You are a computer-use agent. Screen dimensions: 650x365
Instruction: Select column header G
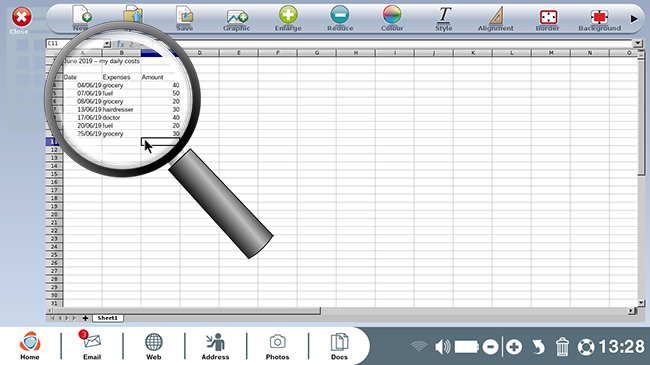(x=317, y=53)
